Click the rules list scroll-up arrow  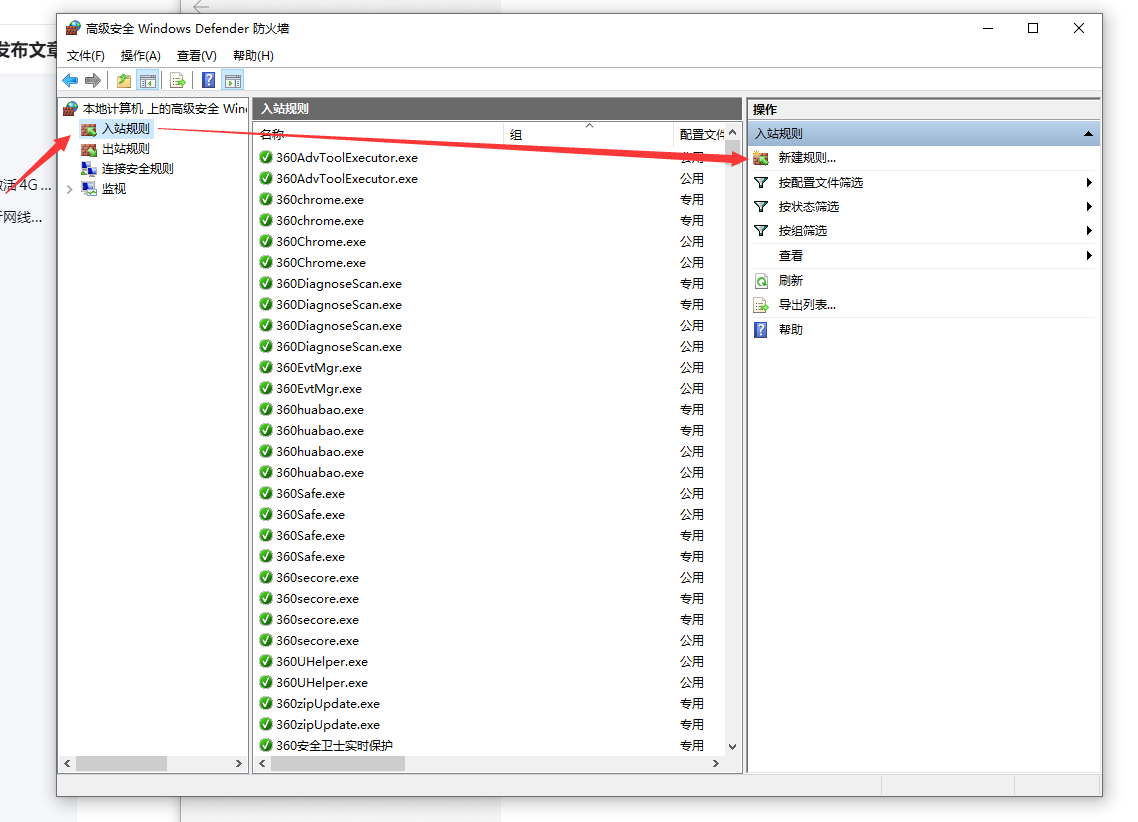(x=732, y=133)
